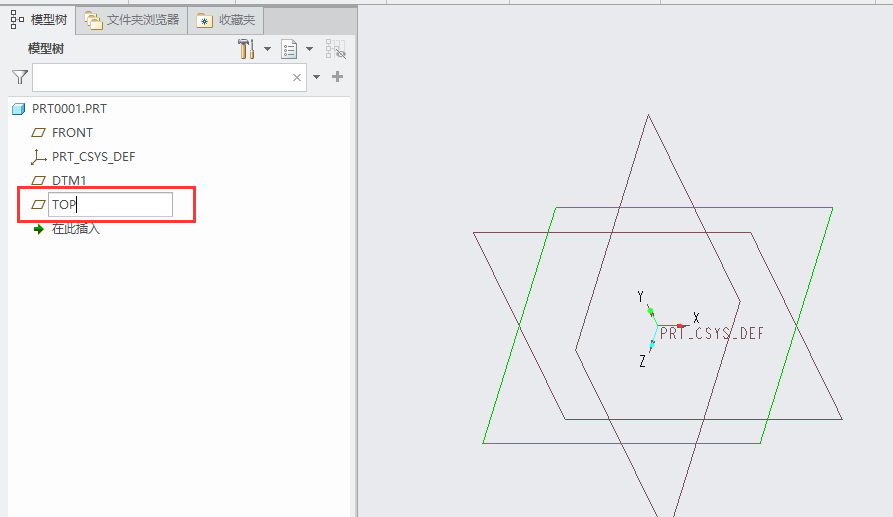Open the search options dropdown arrow
Image resolution: width=893 pixels, height=517 pixels.
click(317, 77)
